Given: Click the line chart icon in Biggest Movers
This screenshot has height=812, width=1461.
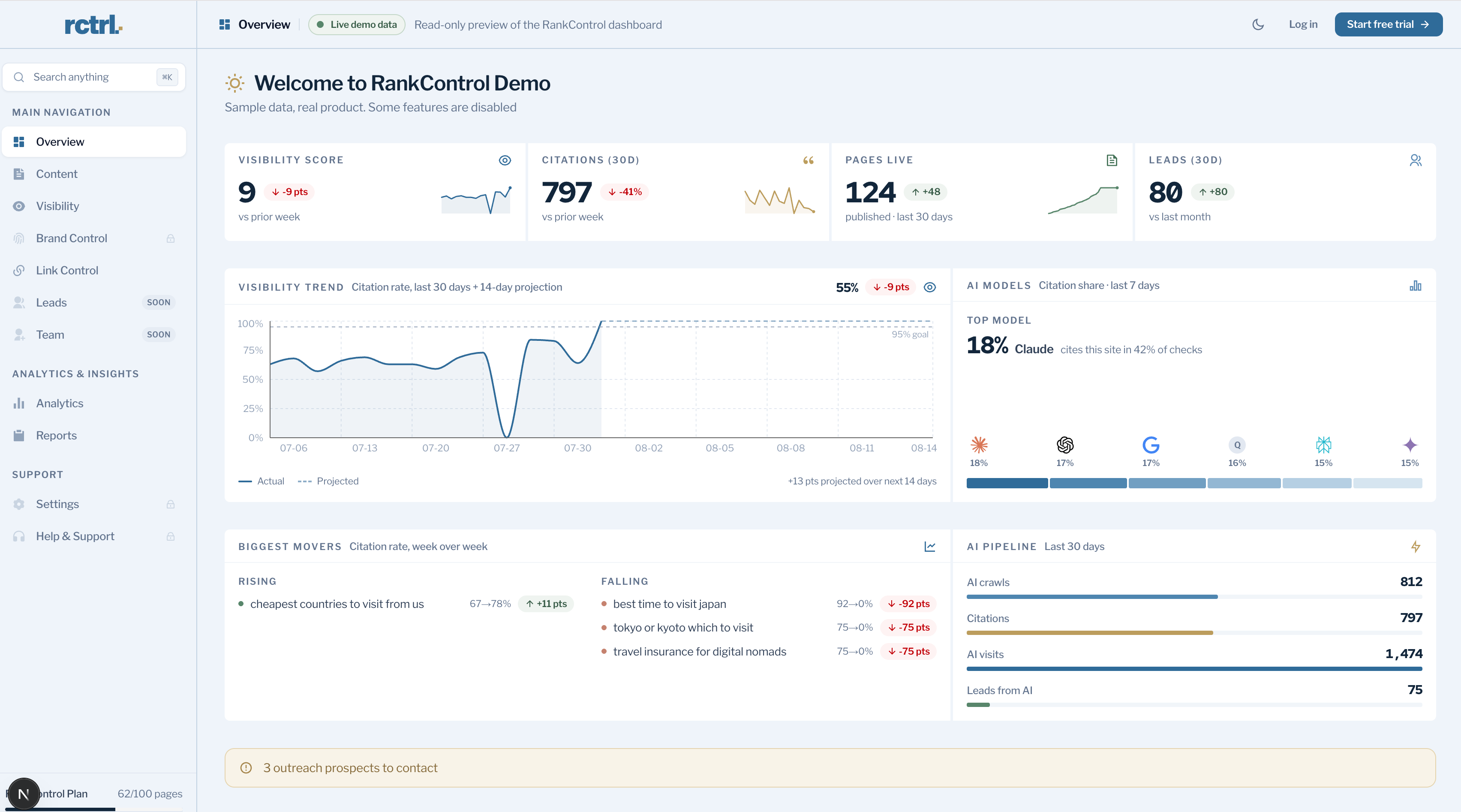Looking at the screenshot, I should tap(929, 547).
